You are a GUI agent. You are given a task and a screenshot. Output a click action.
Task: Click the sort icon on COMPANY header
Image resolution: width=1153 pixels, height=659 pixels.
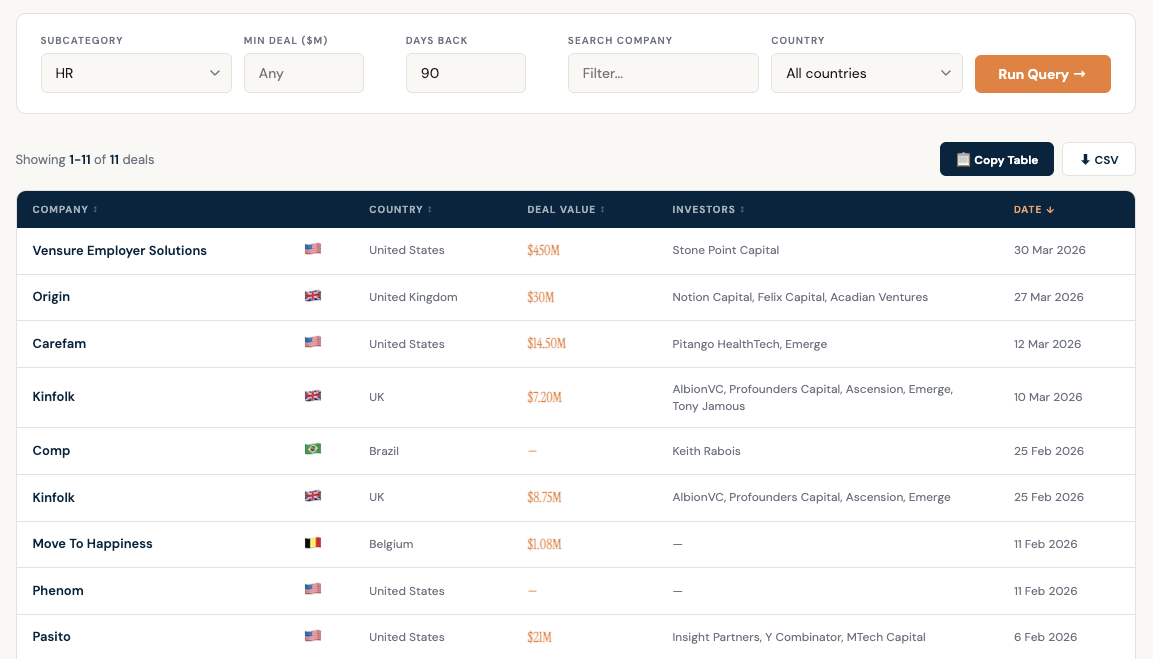(x=95, y=209)
